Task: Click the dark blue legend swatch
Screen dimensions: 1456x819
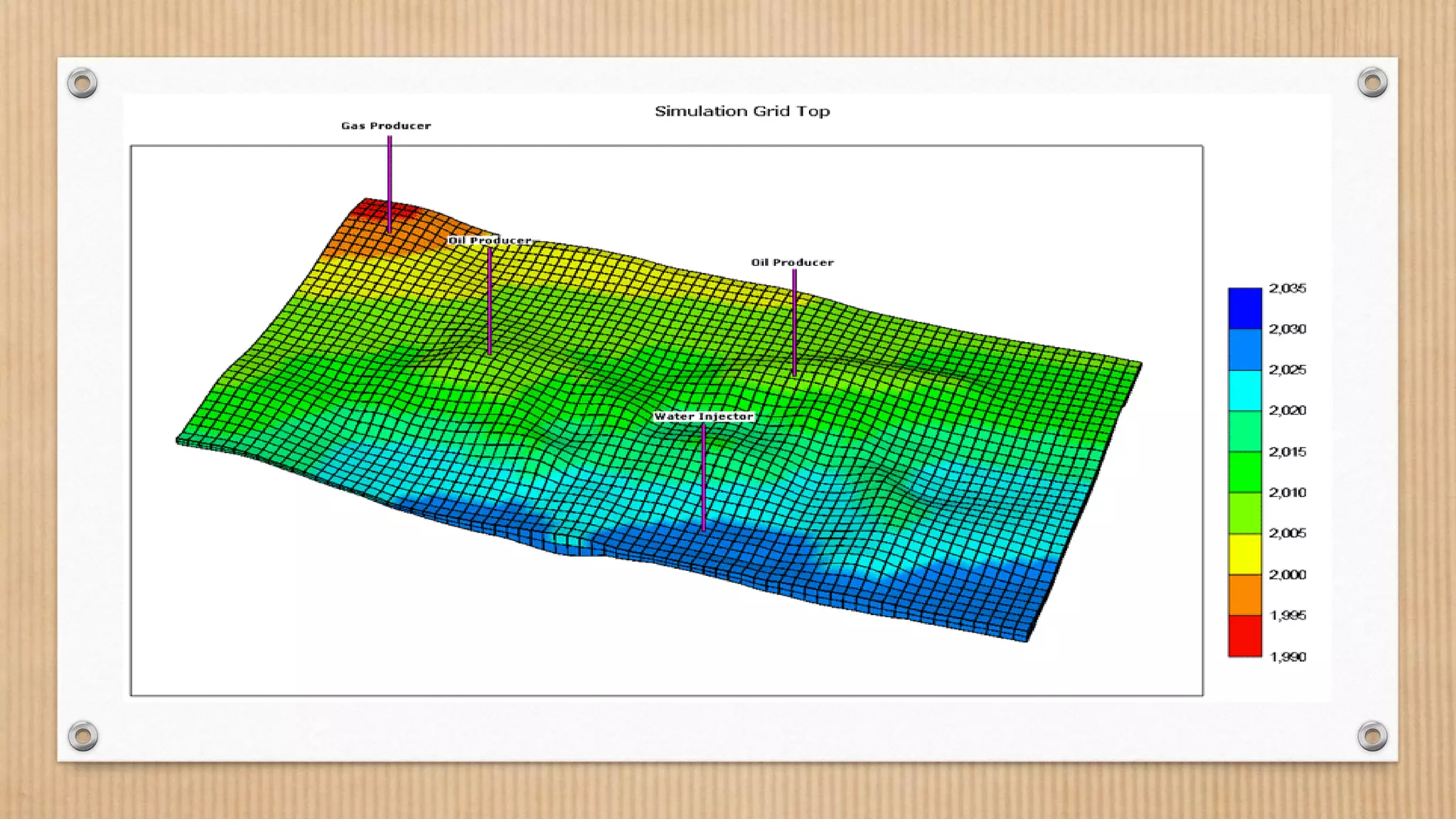Action: pyautogui.click(x=1245, y=308)
